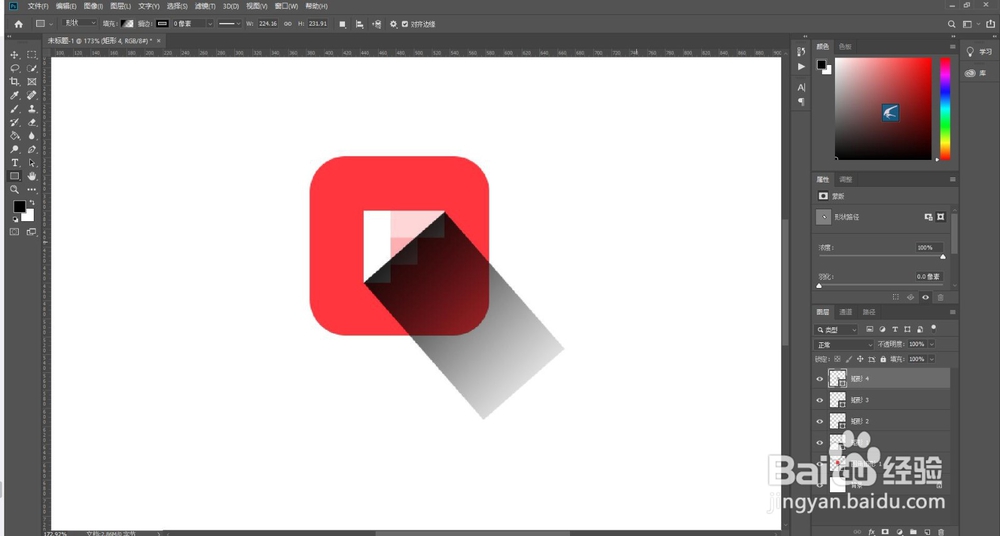Select the Path Selection tool

(x=32, y=163)
